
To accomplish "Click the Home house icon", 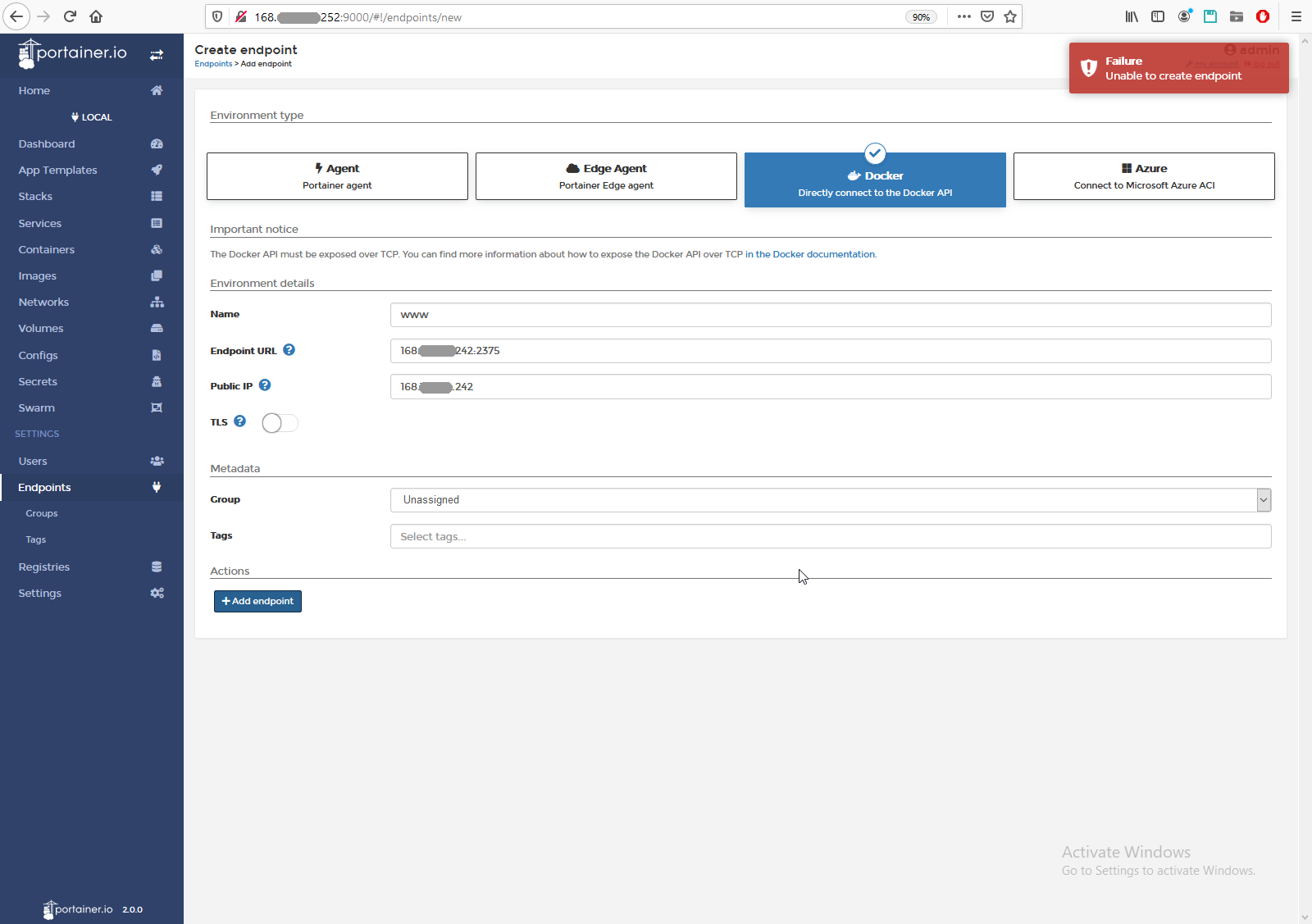I will coord(157,90).
